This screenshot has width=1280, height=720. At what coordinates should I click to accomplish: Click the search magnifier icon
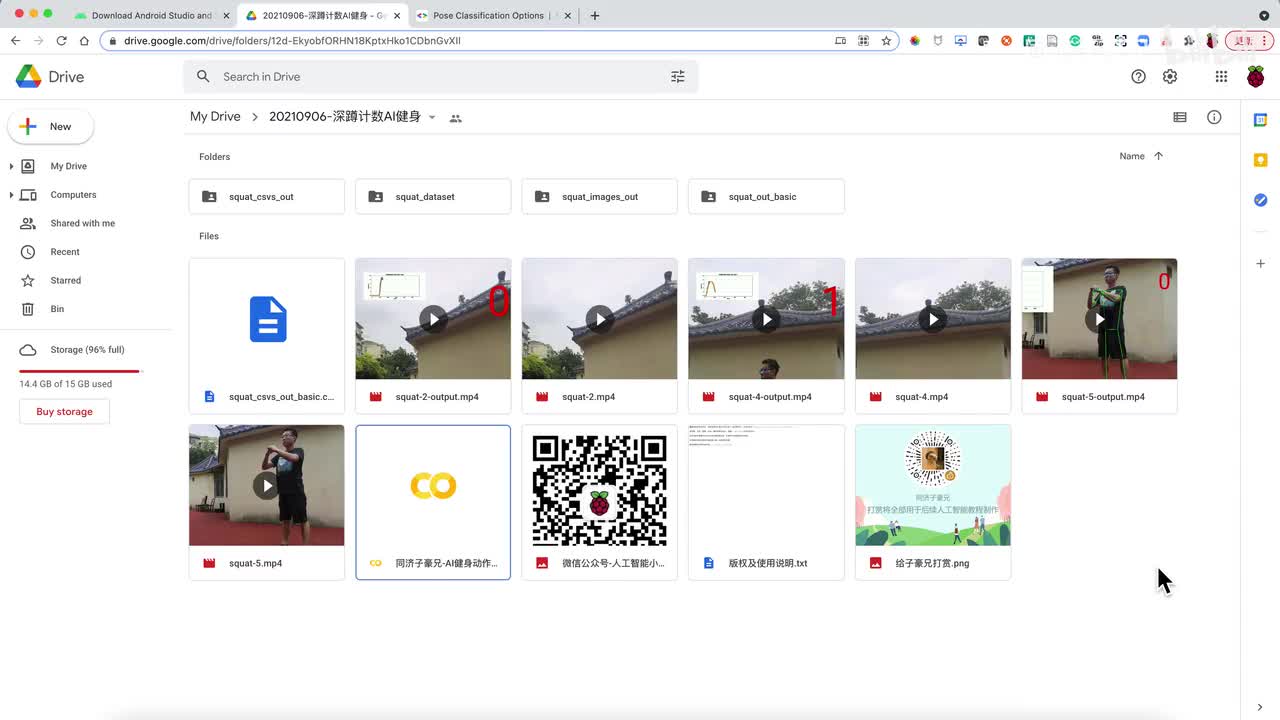[x=203, y=76]
